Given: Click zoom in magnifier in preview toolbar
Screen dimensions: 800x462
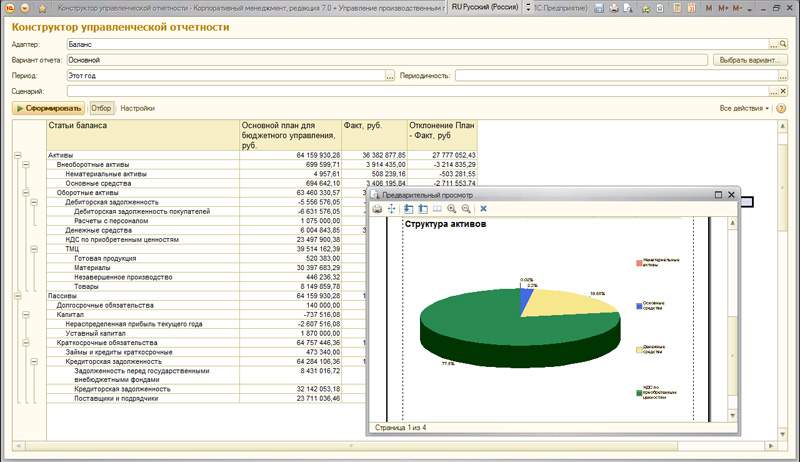Looking at the screenshot, I should [x=451, y=208].
